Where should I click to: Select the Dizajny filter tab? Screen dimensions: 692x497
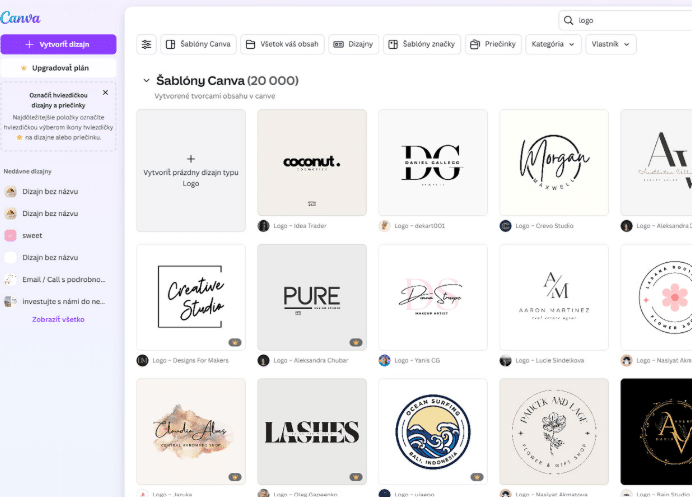click(x=354, y=44)
